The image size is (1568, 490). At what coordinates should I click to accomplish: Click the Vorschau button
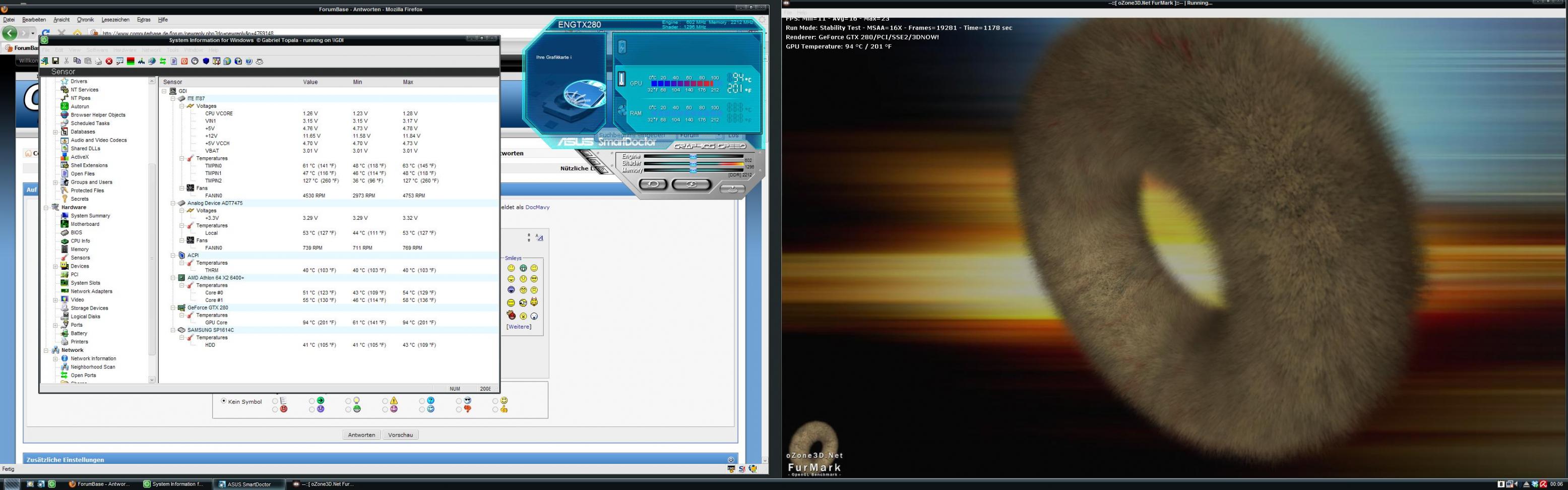(x=401, y=435)
